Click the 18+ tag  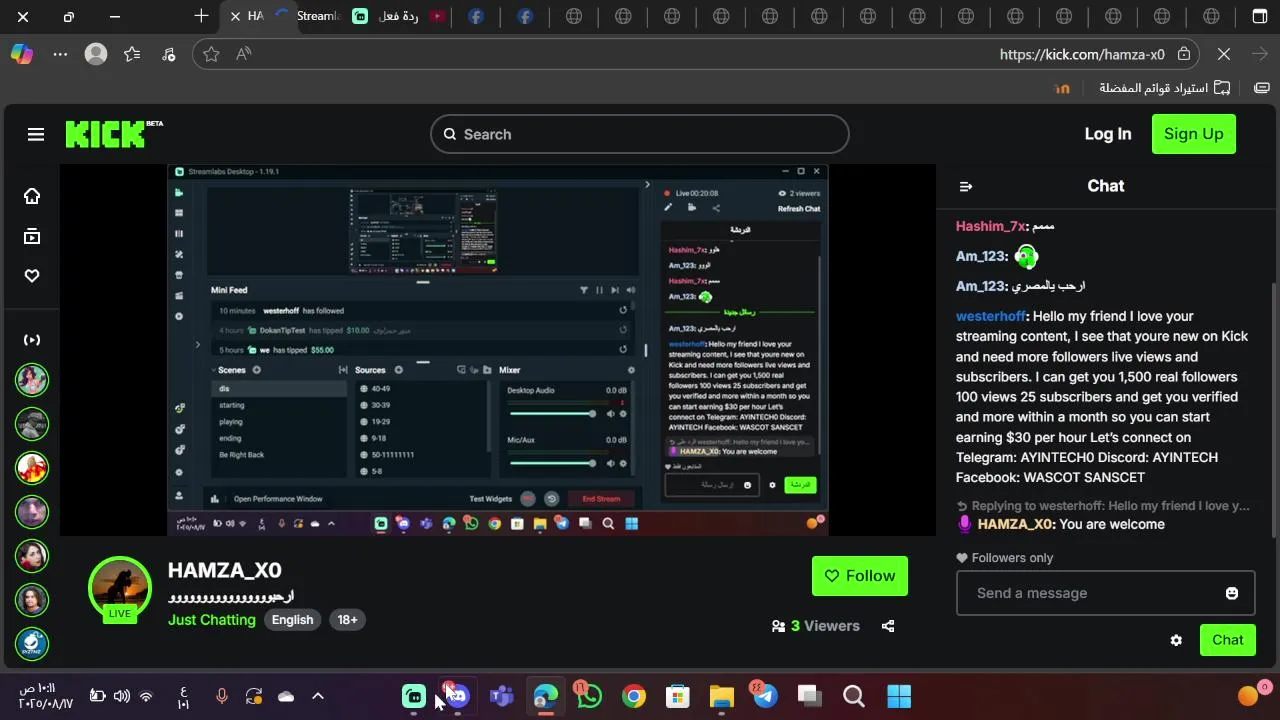coord(347,620)
